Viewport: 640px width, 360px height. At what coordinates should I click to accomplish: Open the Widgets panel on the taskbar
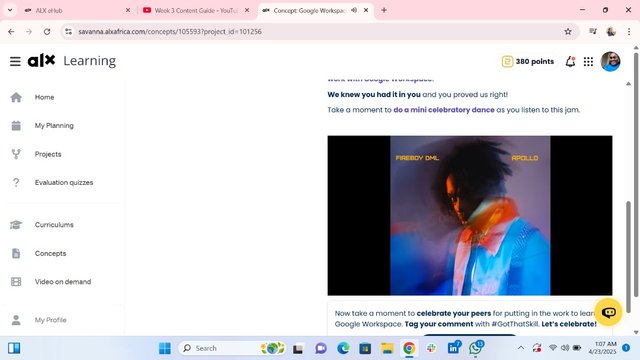pos(14,348)
